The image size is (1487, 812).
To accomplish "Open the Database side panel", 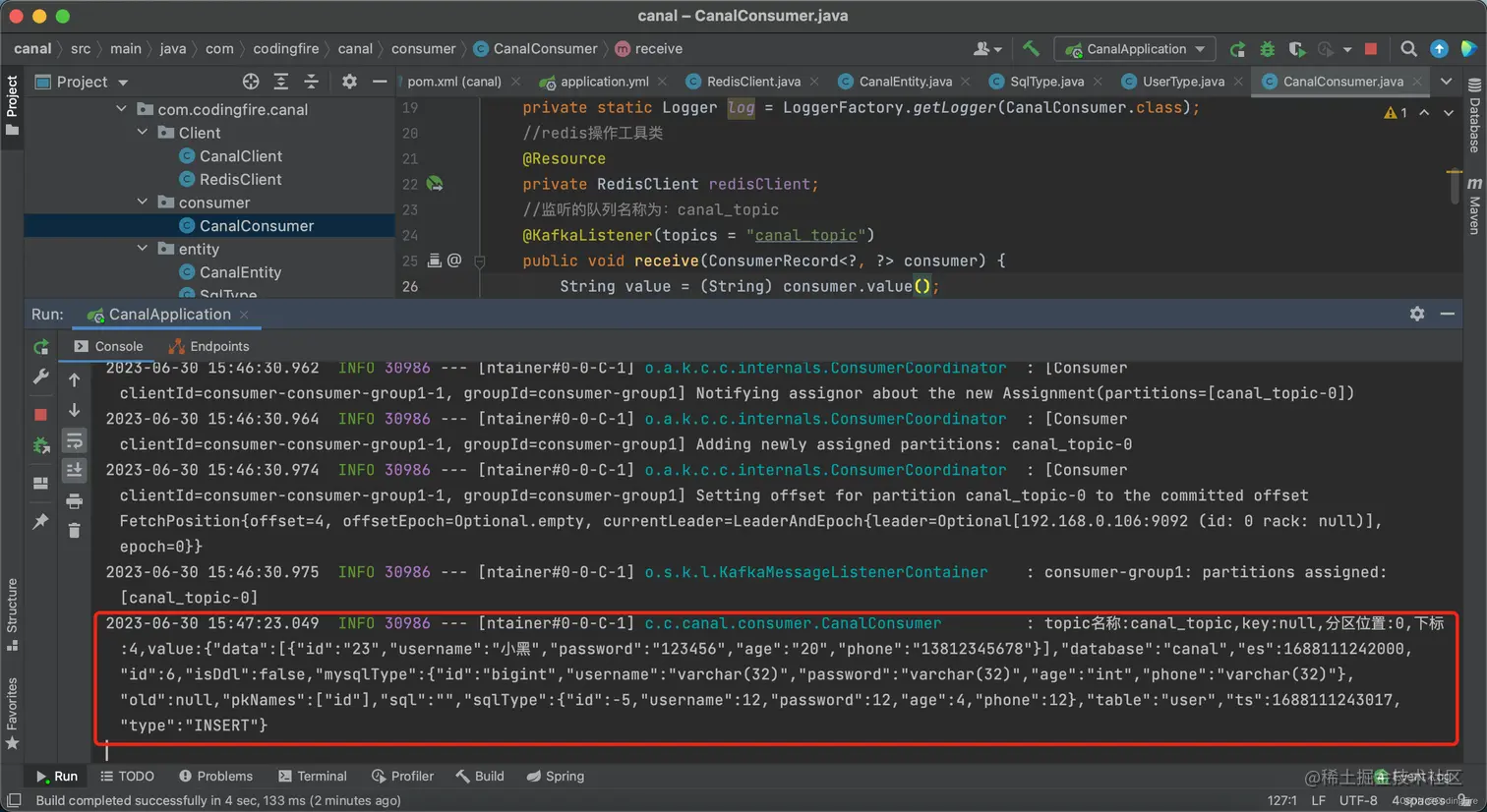I will pos(1474,115).
